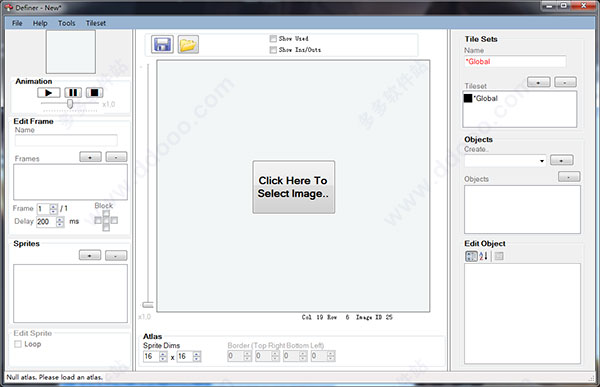Click the animation speed slider handle
The image size is (600, 387).
pyautogui.click(x=70, y=104)
